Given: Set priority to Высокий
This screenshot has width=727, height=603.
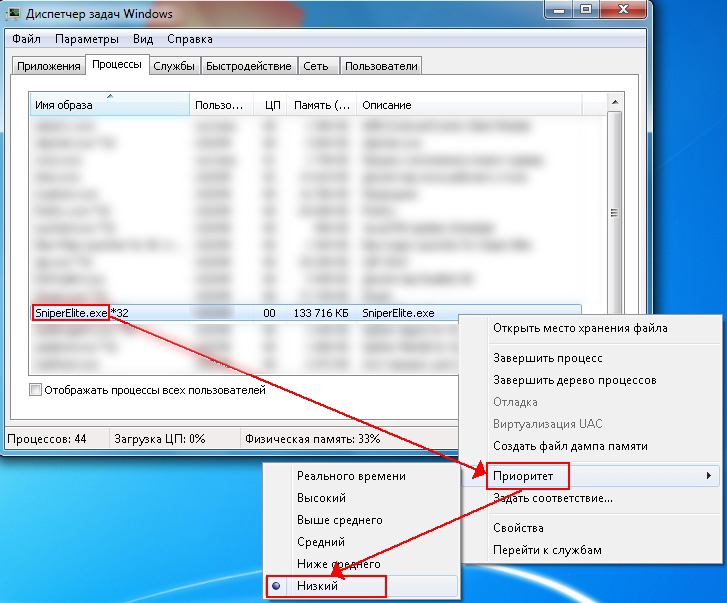Looking at the screenshot, I should coord(321,498).
